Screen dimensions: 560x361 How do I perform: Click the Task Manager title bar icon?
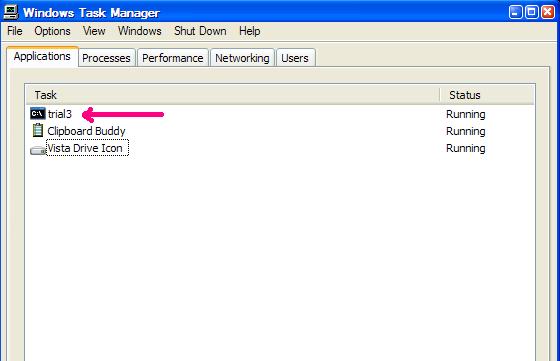[x=10, y=11]
